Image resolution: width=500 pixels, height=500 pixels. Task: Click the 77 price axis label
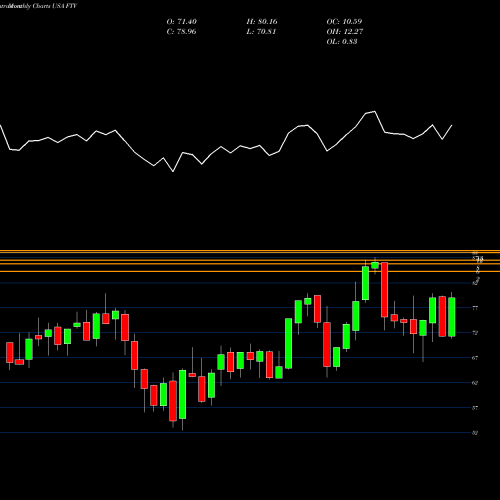point(475,308)
